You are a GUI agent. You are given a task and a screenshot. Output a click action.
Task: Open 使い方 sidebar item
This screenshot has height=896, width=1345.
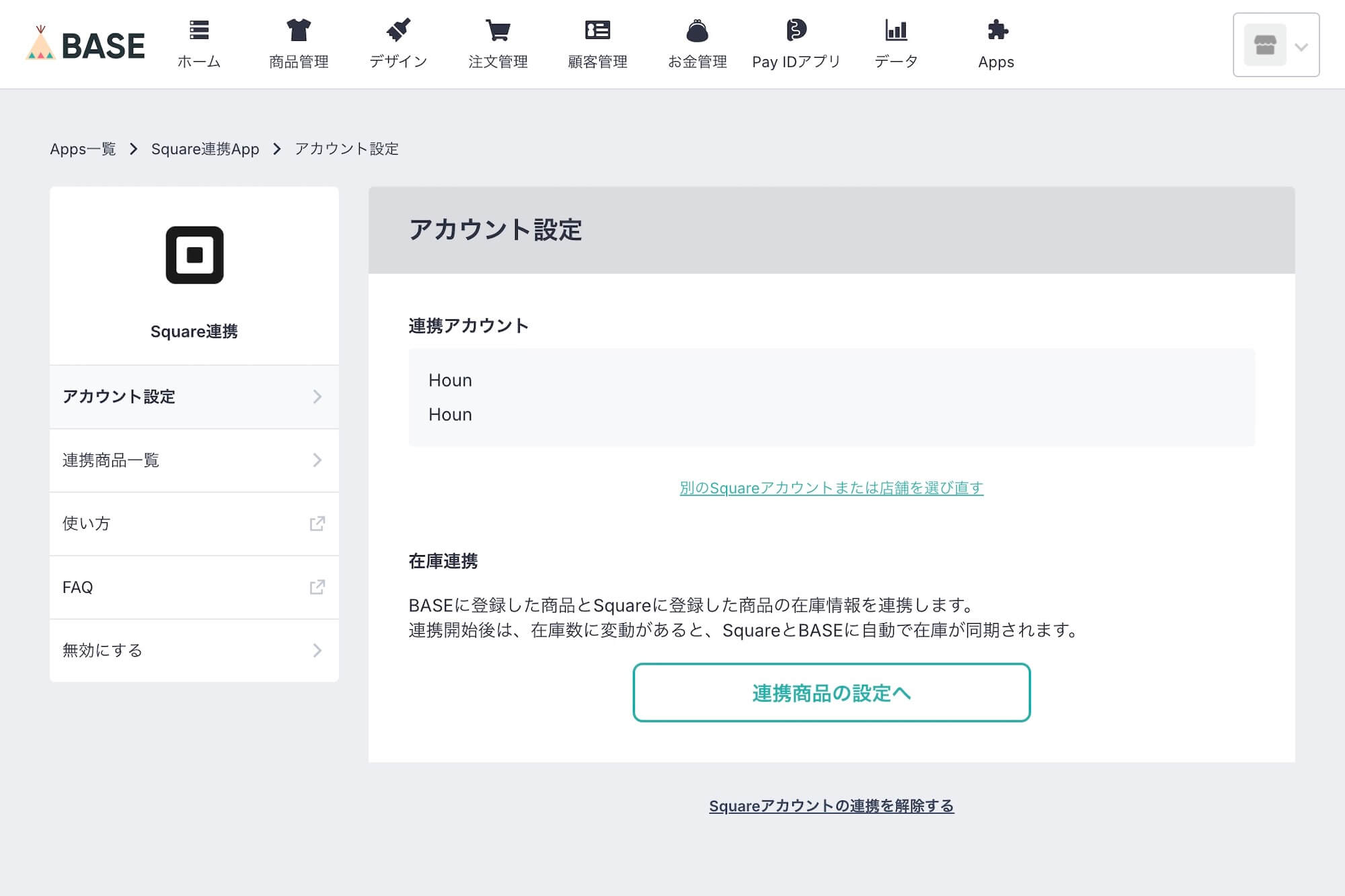[x=194, y=524]
